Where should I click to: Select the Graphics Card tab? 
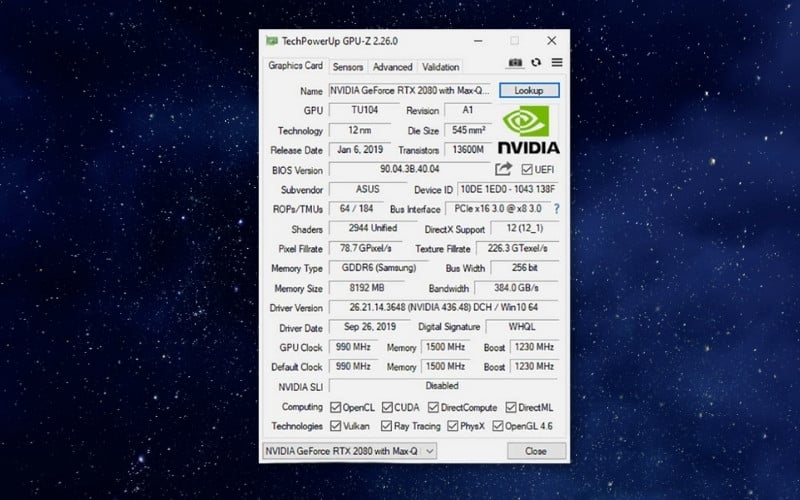[x=295, y=66]
